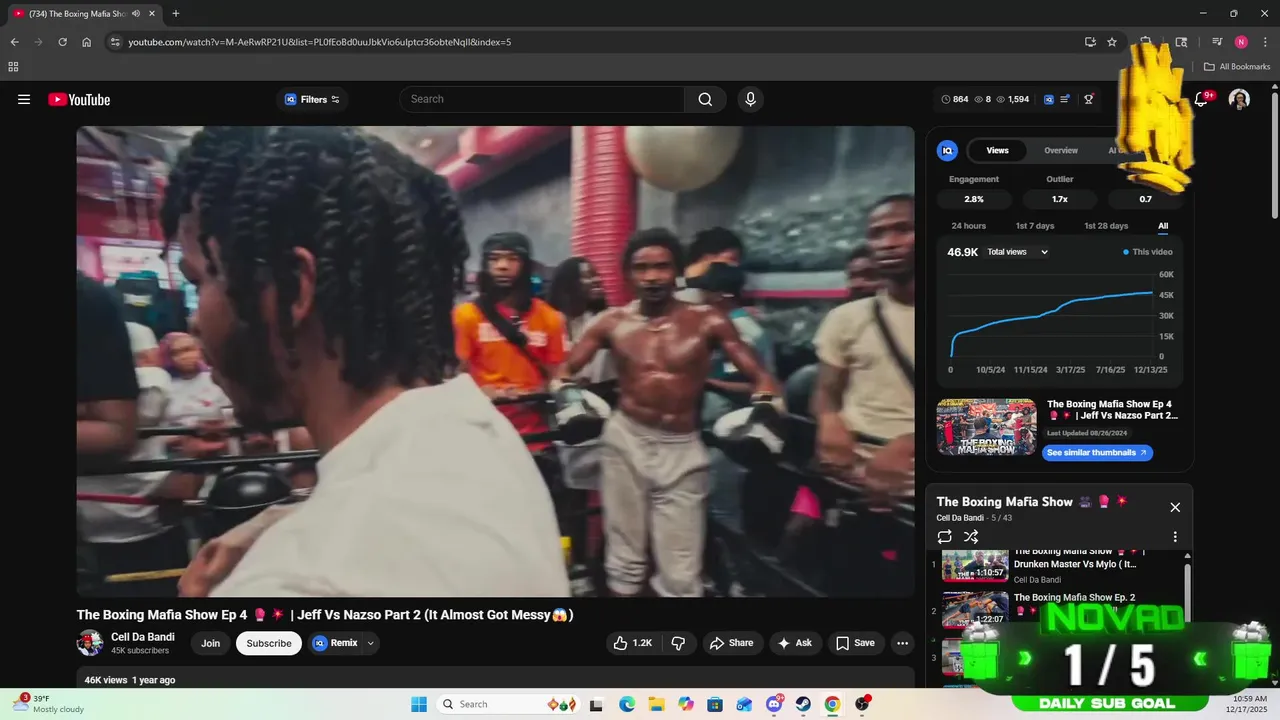Share the video
Image resolution: width=1280 pixels, height=720 pixels.
(732, 643)
